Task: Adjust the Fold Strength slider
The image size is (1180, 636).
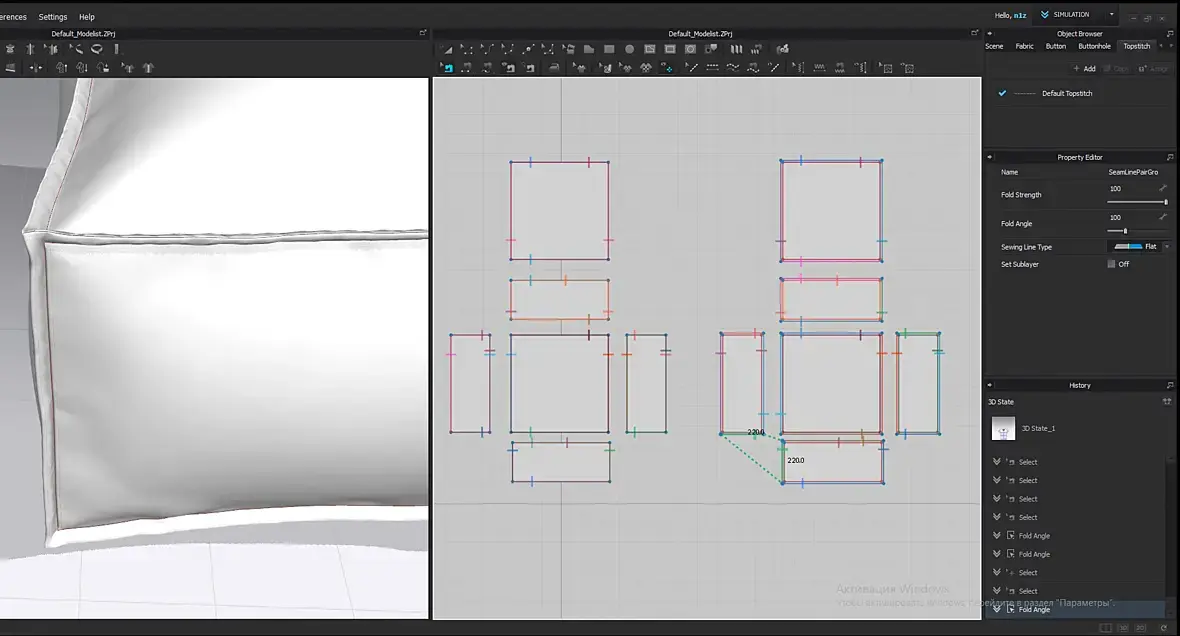Action: pos(1137,202)
